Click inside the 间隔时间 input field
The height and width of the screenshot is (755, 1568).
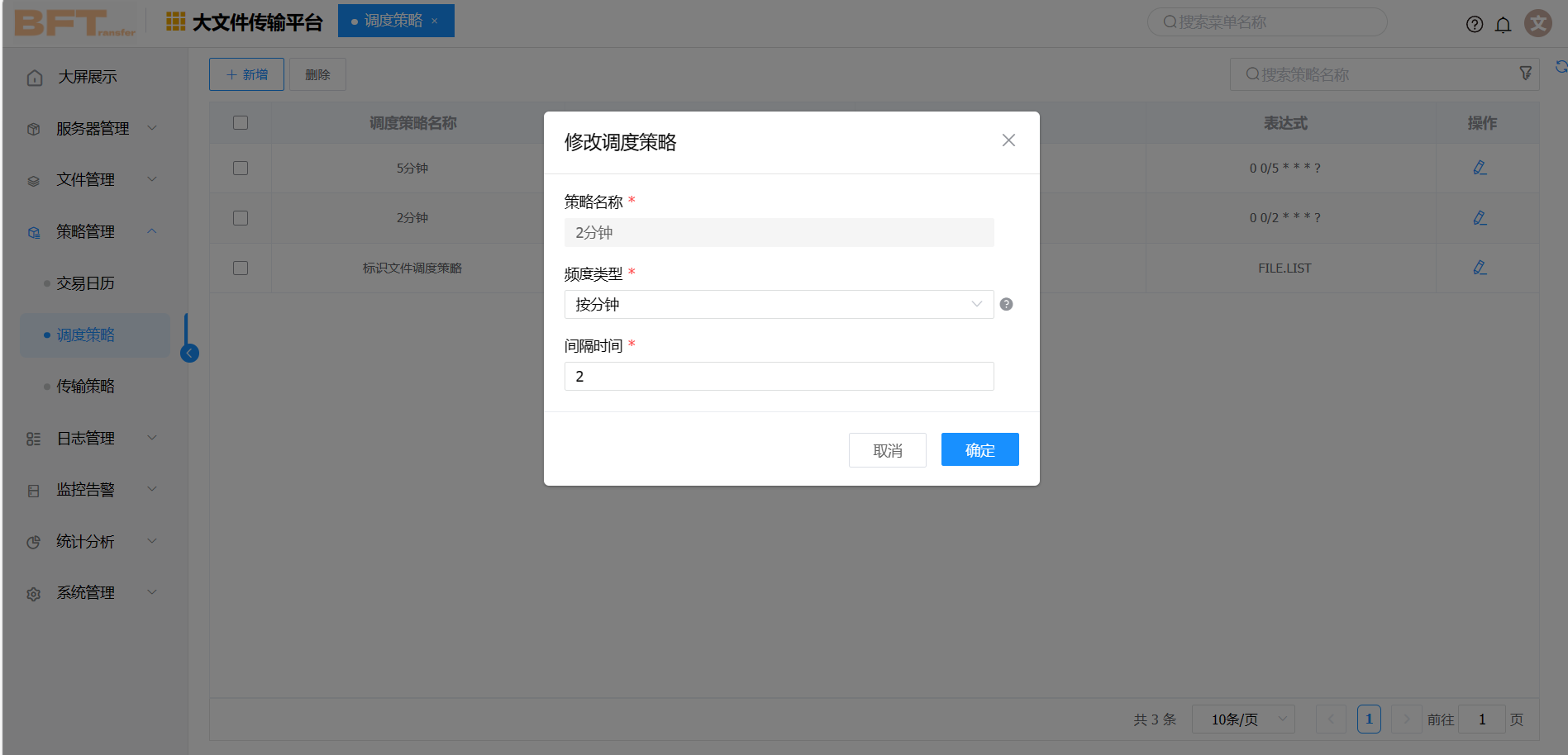pos(778,376)
